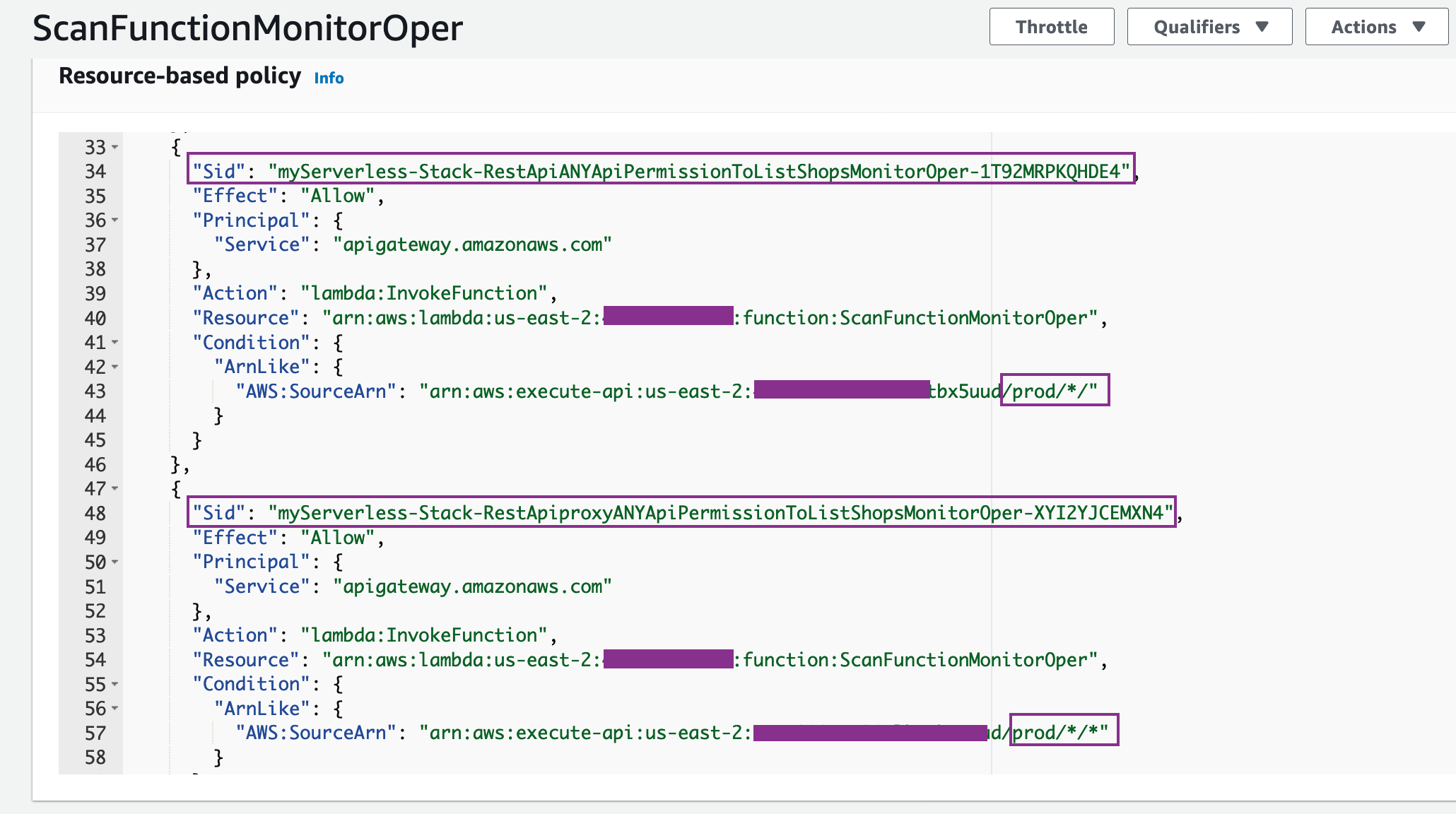This screenshot has height=814, width=1456.
Task: Click apigateway.amazonaws.com on line 51
Action: point(472,586)
